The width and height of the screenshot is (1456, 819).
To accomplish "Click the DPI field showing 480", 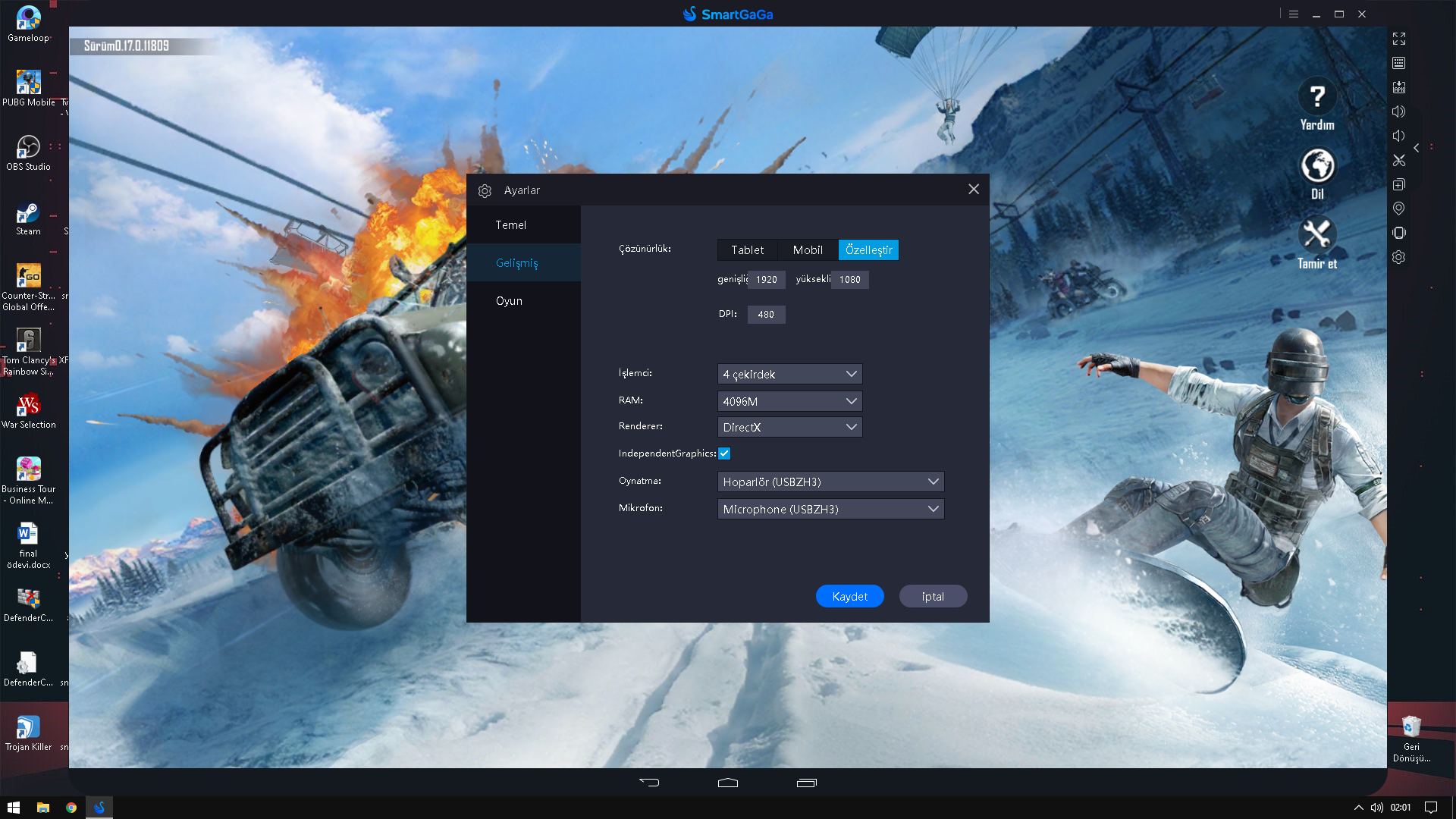I will (767, 314).
